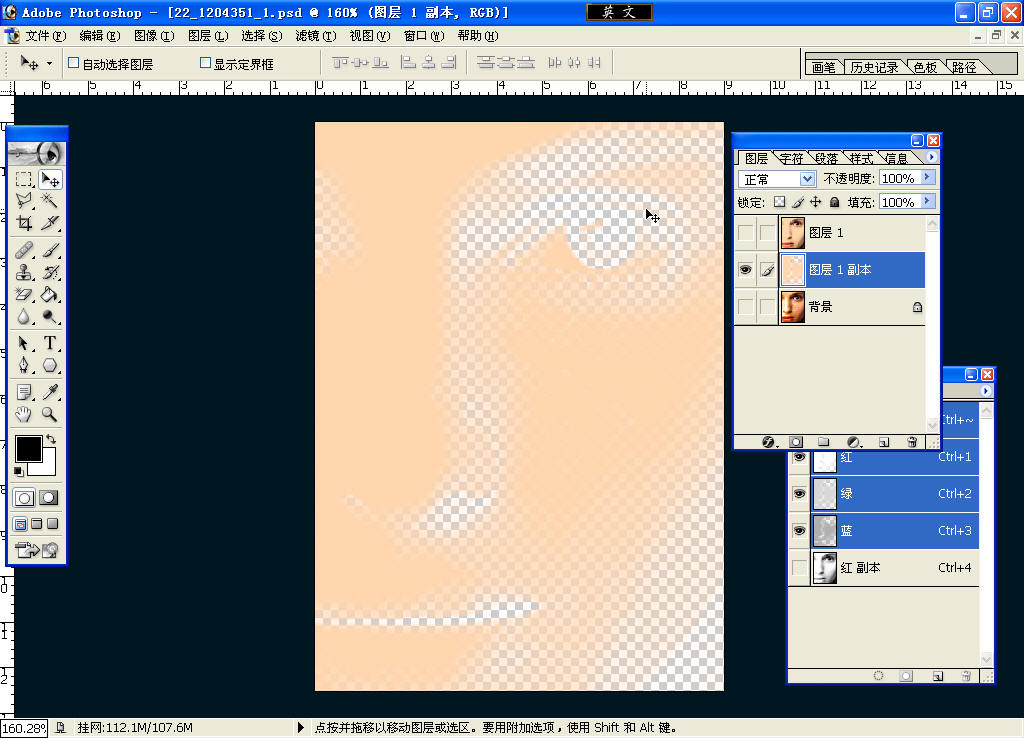The height and width of the screenshot is (738, 1024).
Task: Create new layer in Layers panel
Action: (884, 442)
